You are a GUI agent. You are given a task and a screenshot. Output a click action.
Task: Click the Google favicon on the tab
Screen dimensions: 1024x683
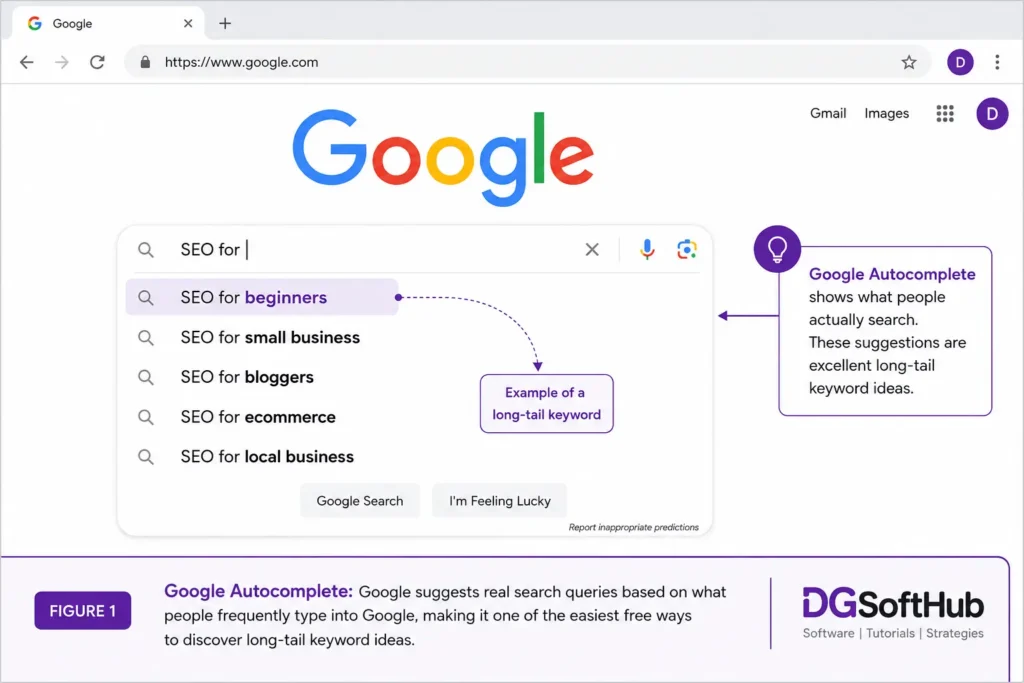point(35,24)
